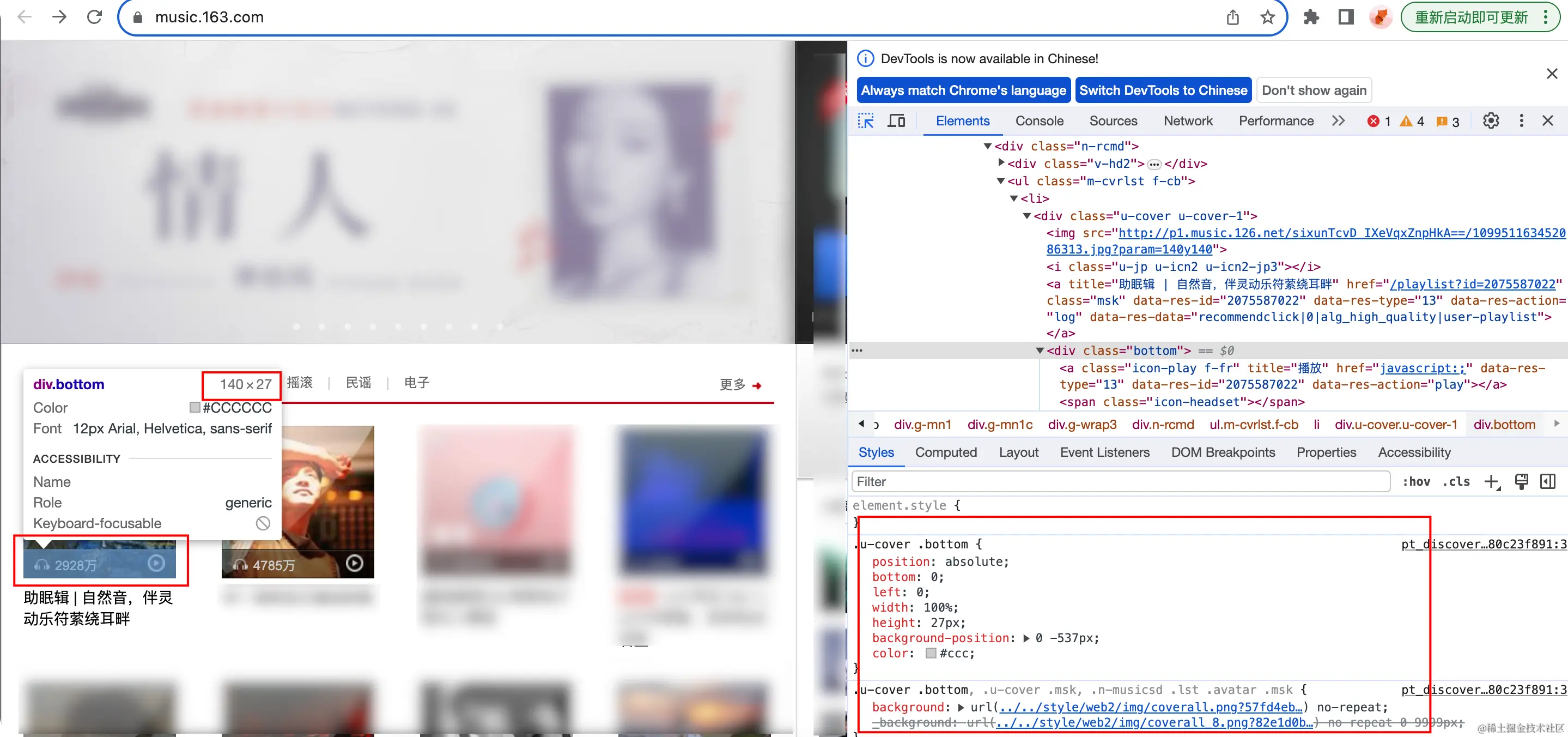1568x737 pixels.
Task: Toggle the device toolbar icon
Action: 896,120
